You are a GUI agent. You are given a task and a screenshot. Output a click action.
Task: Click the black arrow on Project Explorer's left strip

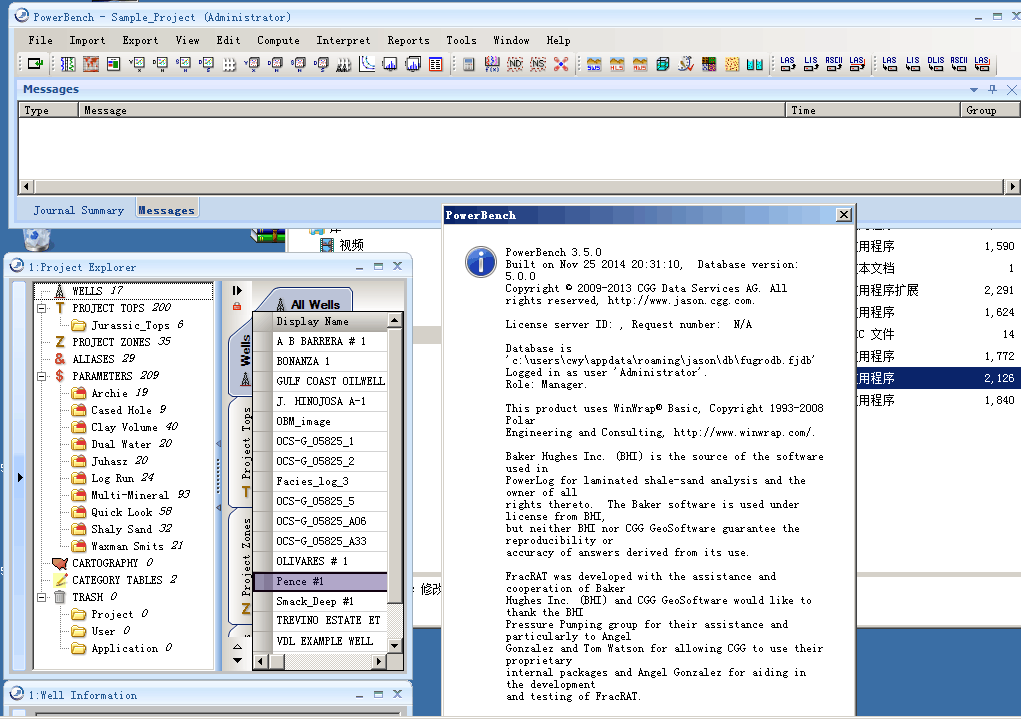click(x=20, y=477)
